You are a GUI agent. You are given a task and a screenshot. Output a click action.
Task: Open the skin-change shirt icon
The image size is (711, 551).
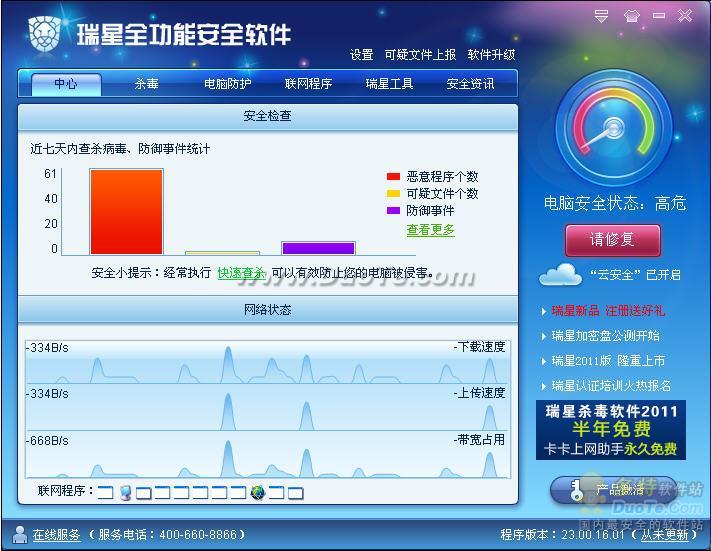click(x=632, y=16)
